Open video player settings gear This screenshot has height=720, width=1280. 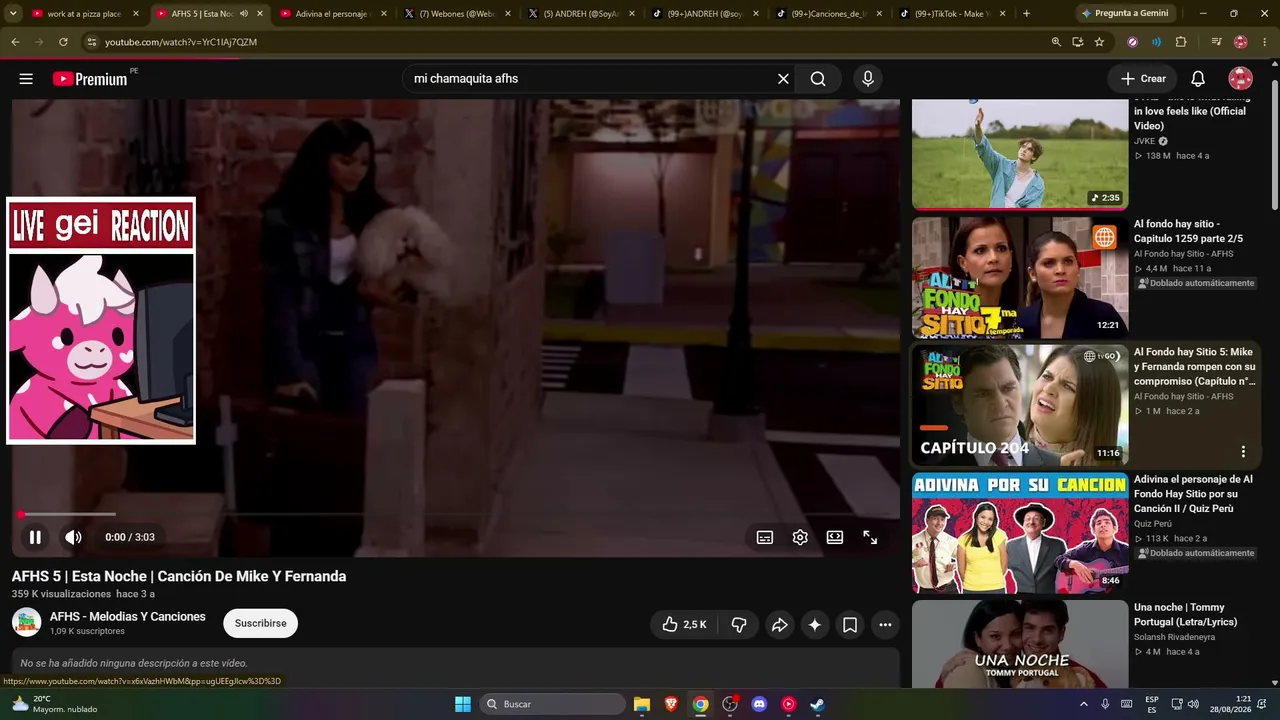800,537
